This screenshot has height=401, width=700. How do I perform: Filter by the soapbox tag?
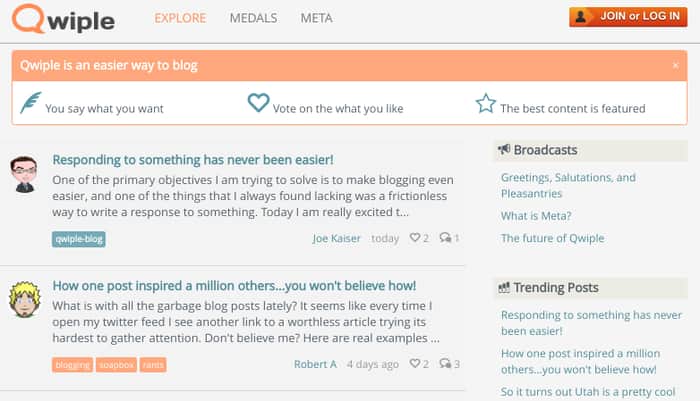[x=117, y=365]
